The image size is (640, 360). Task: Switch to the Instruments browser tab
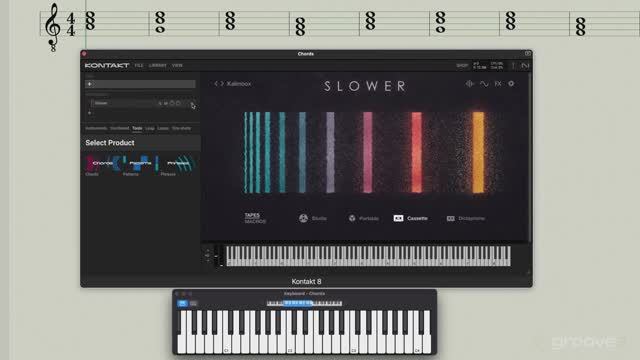click(x=96, y=128)
